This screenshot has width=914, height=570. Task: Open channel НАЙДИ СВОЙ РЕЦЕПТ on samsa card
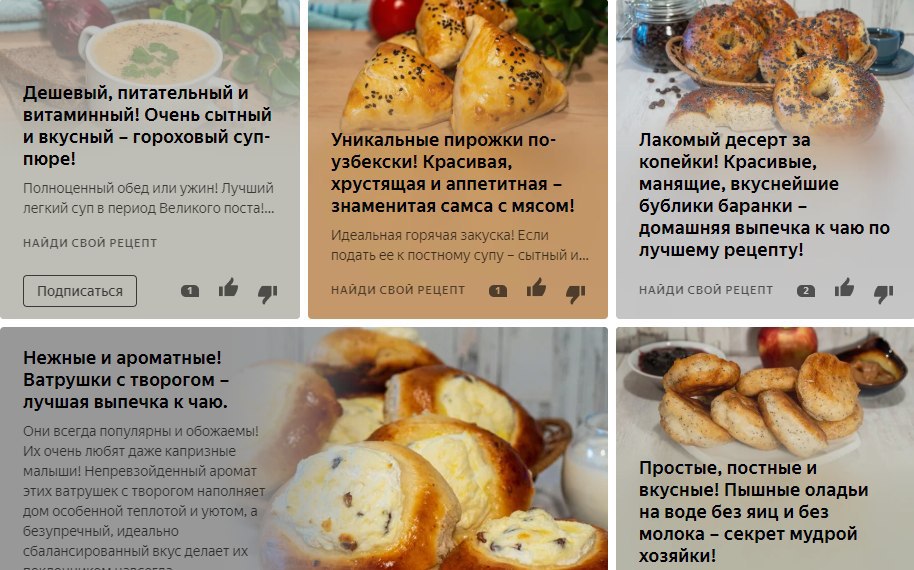398,290
